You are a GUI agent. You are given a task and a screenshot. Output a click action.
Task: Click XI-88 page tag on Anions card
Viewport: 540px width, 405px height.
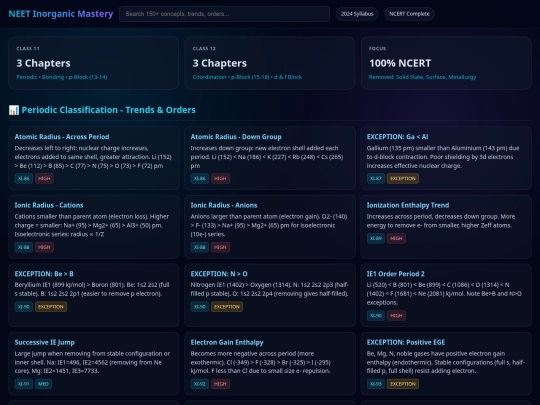coord(200,247)
